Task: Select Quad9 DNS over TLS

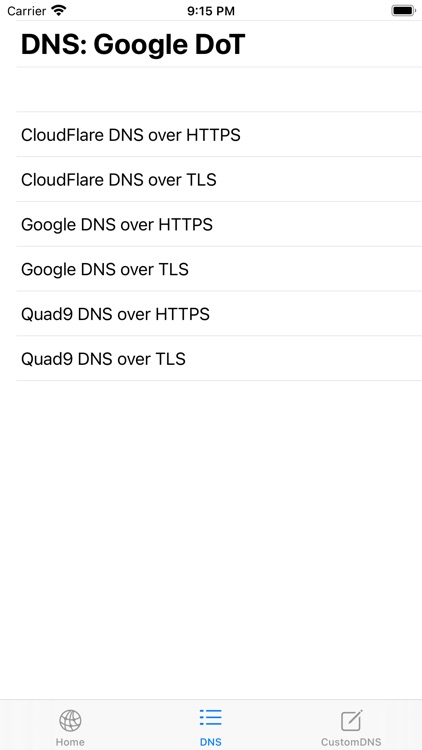Action: click(x=219, y=359)
